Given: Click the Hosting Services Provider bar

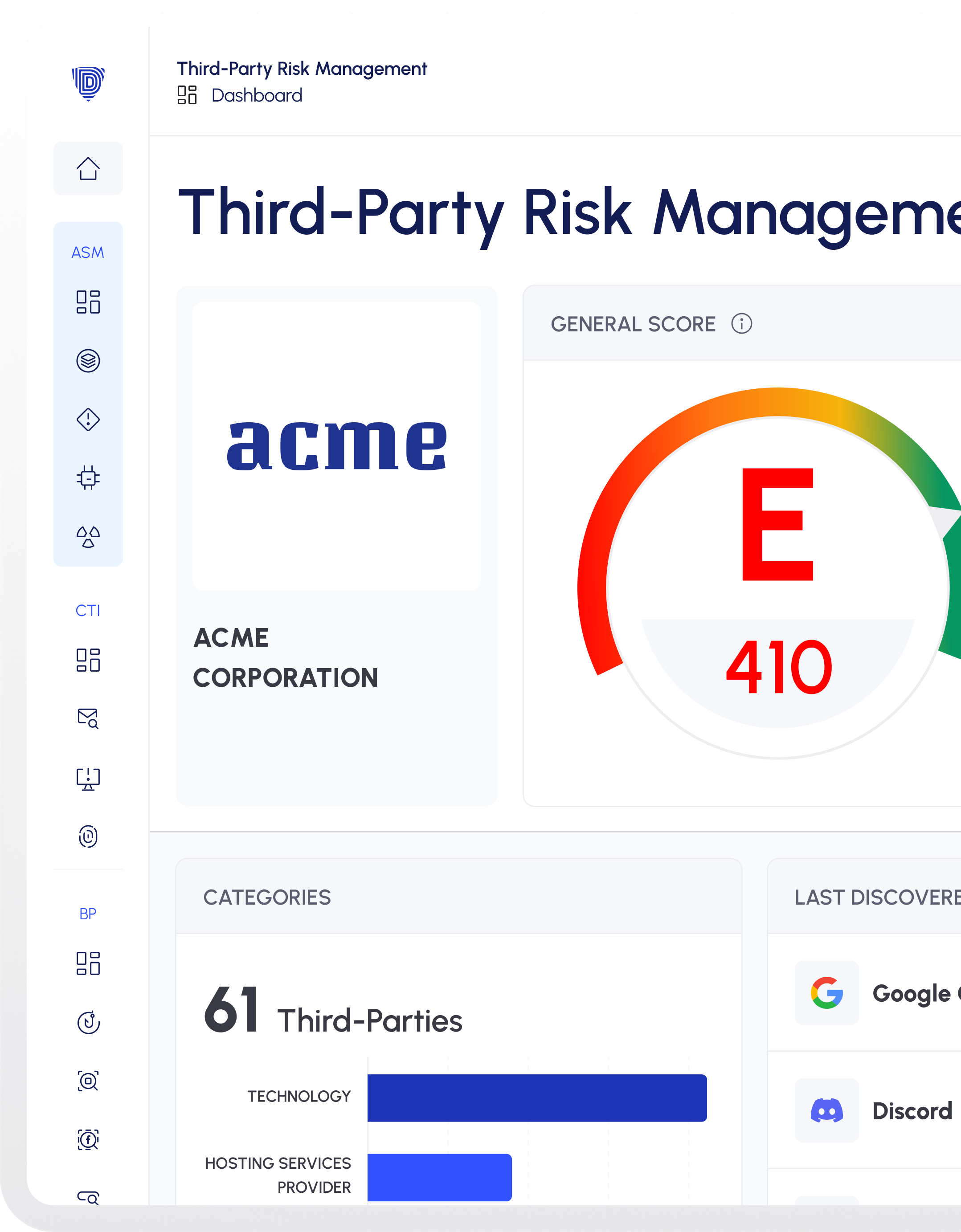Looking at the screenshot, I should 439,1177.
